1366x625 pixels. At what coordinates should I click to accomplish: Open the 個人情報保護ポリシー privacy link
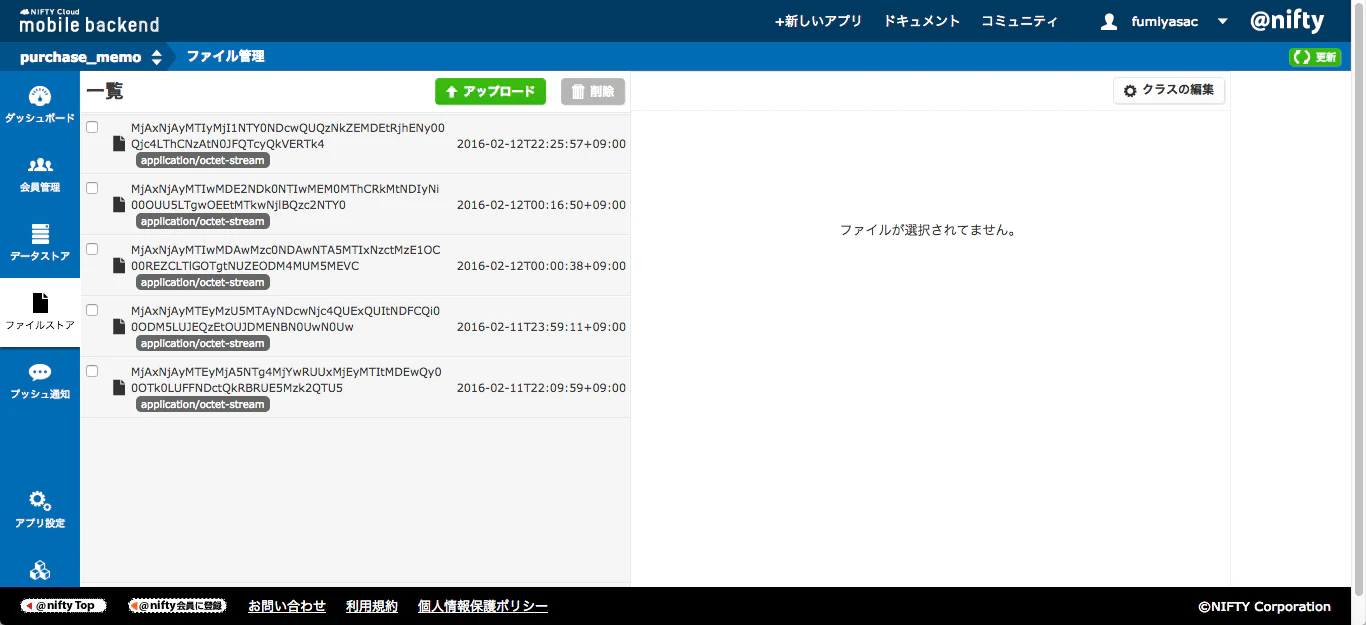[483, 606]
